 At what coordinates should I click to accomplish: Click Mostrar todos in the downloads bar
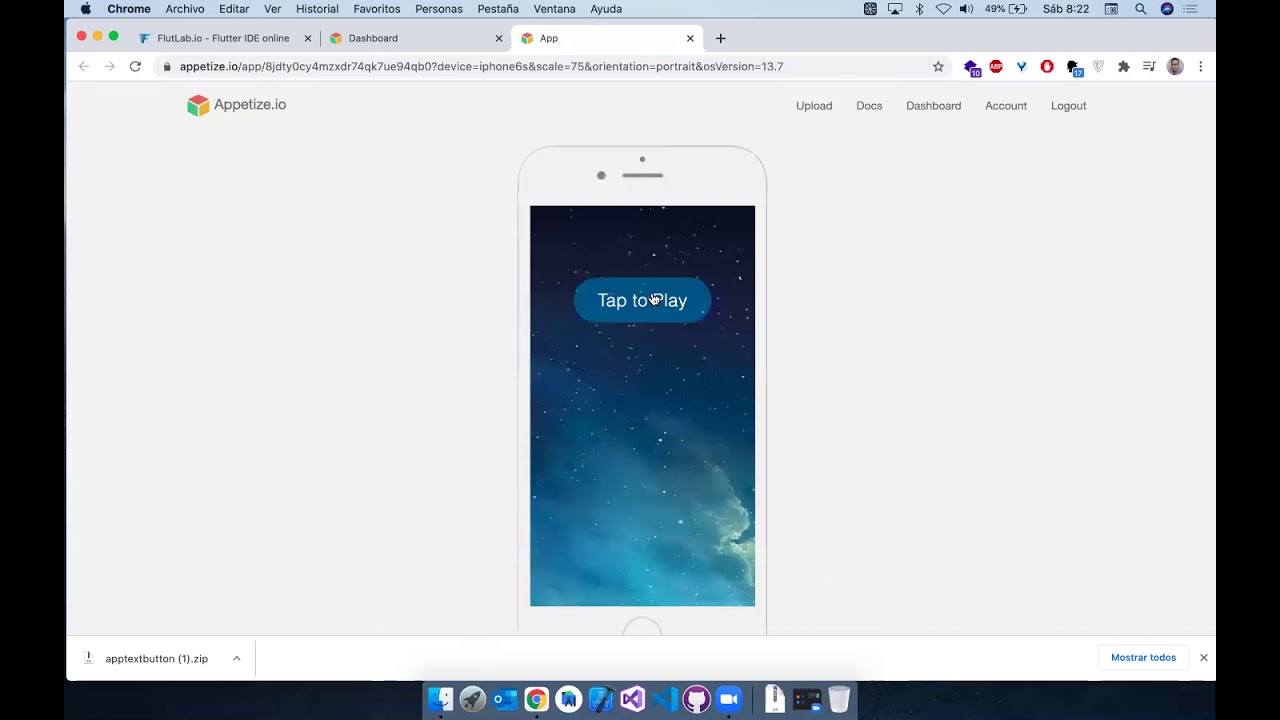(1143, 658)
